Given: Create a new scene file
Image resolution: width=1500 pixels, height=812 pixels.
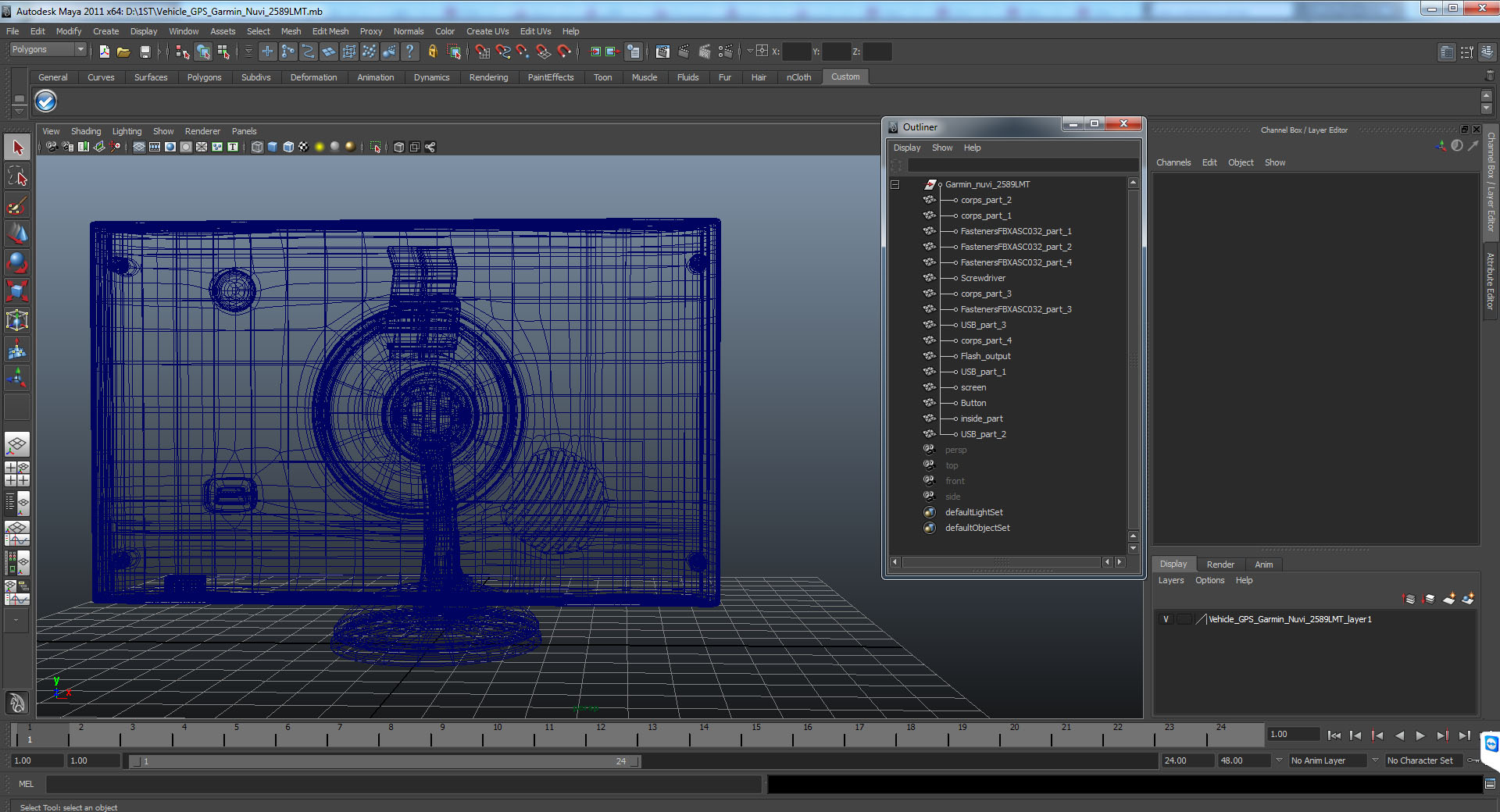Looking at the screenshot, I should (x=105, y=52).
